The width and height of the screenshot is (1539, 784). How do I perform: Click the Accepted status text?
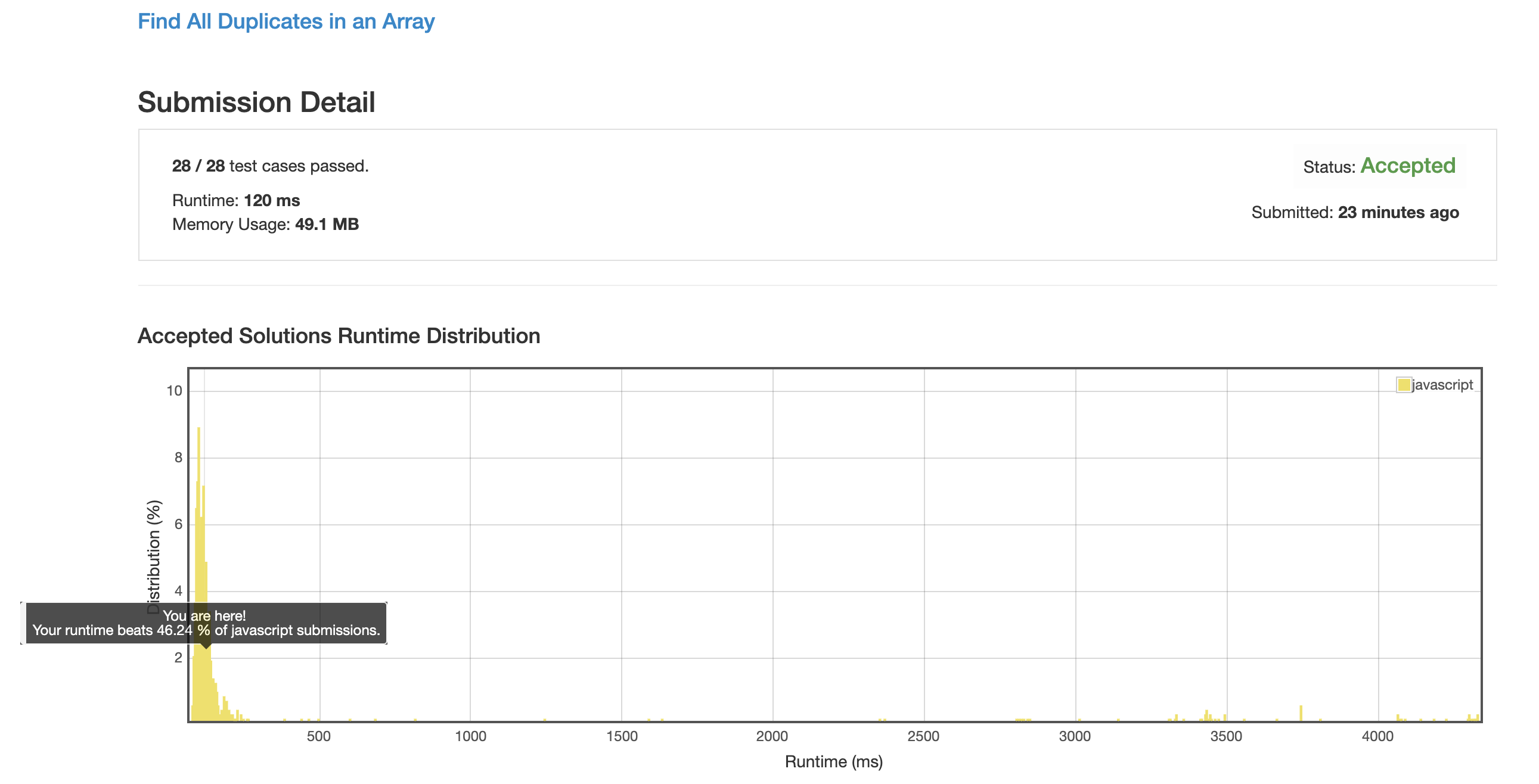click(1407, 166)
